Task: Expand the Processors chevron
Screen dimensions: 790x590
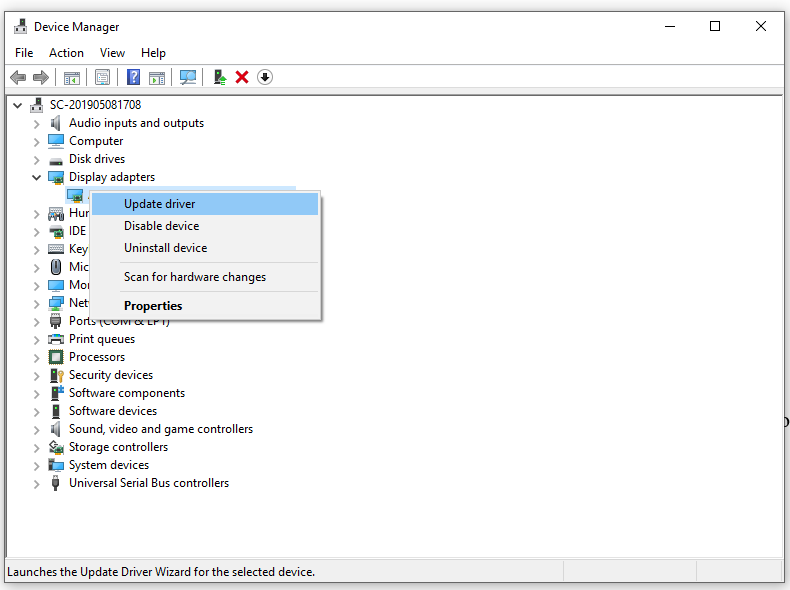Action: click(36, 358)
